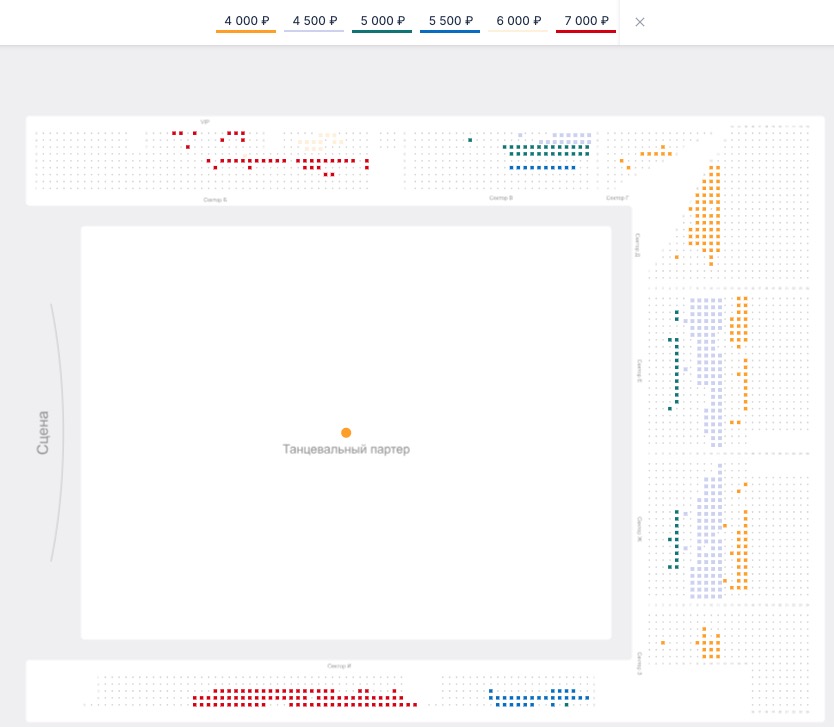This screenshot has width=834, height=727.
Task: Click the Сцена stage label
Action: point(43,433)
